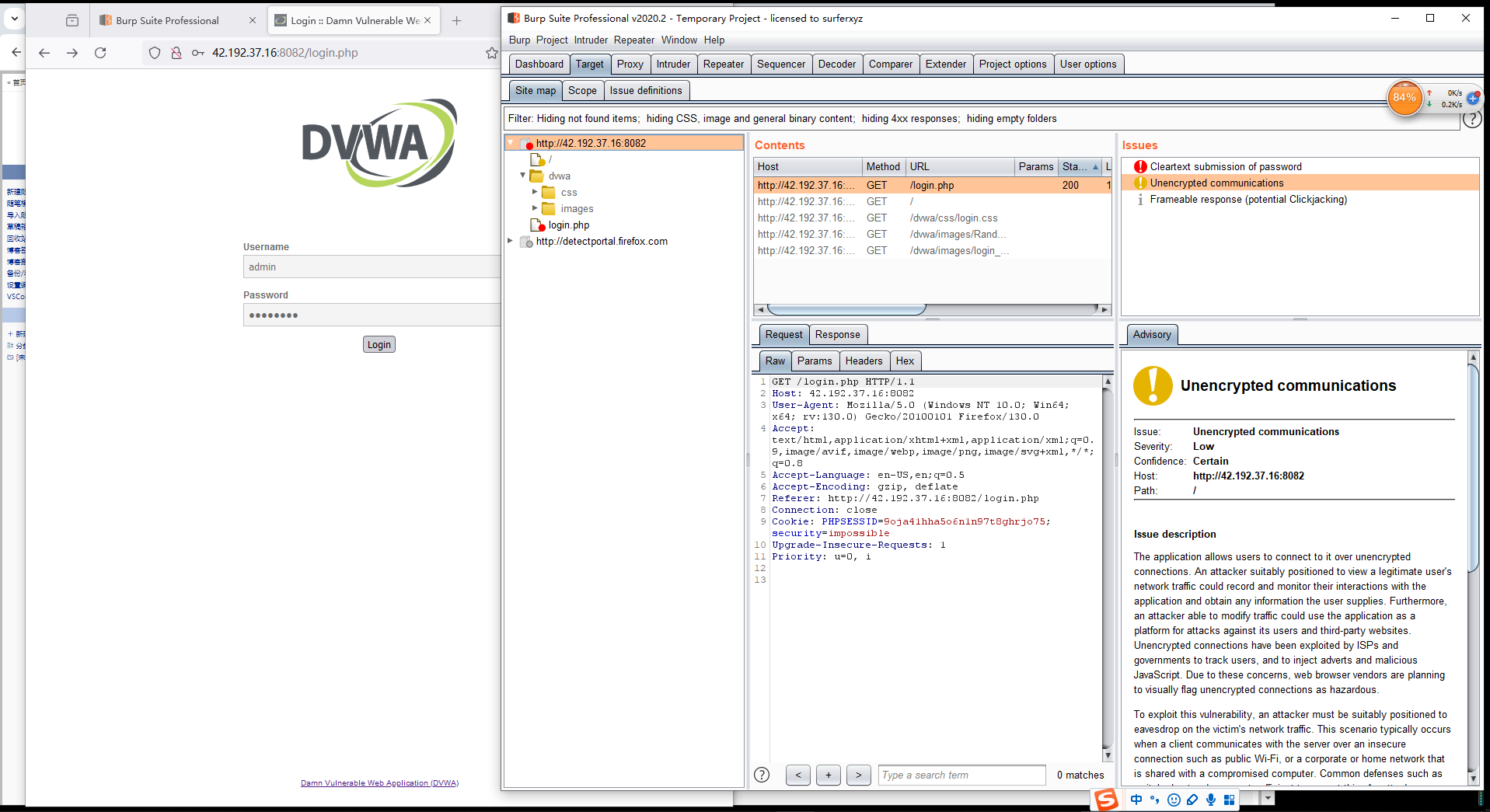Screen dimensions: 1490x812
Task: Start voice input with microphone icon
Action: coord(1211,800)
